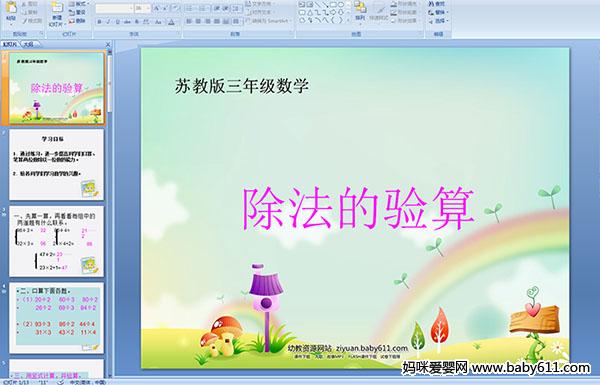Switch to the Outline tab in side panel
Viewport: 600px width, 385px height.
point(29,44)
